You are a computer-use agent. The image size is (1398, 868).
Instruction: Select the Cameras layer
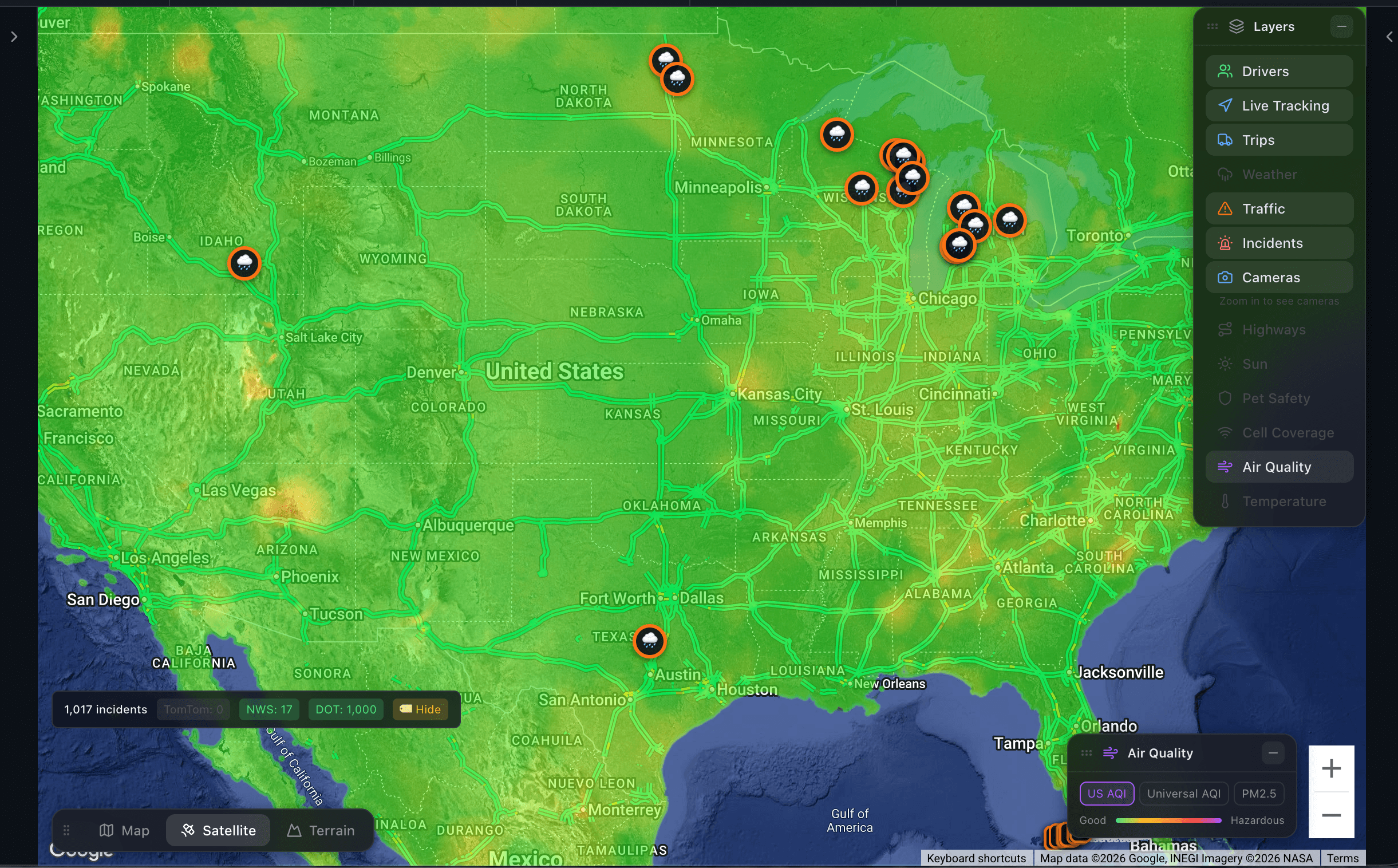click(x=1278, y=277)
